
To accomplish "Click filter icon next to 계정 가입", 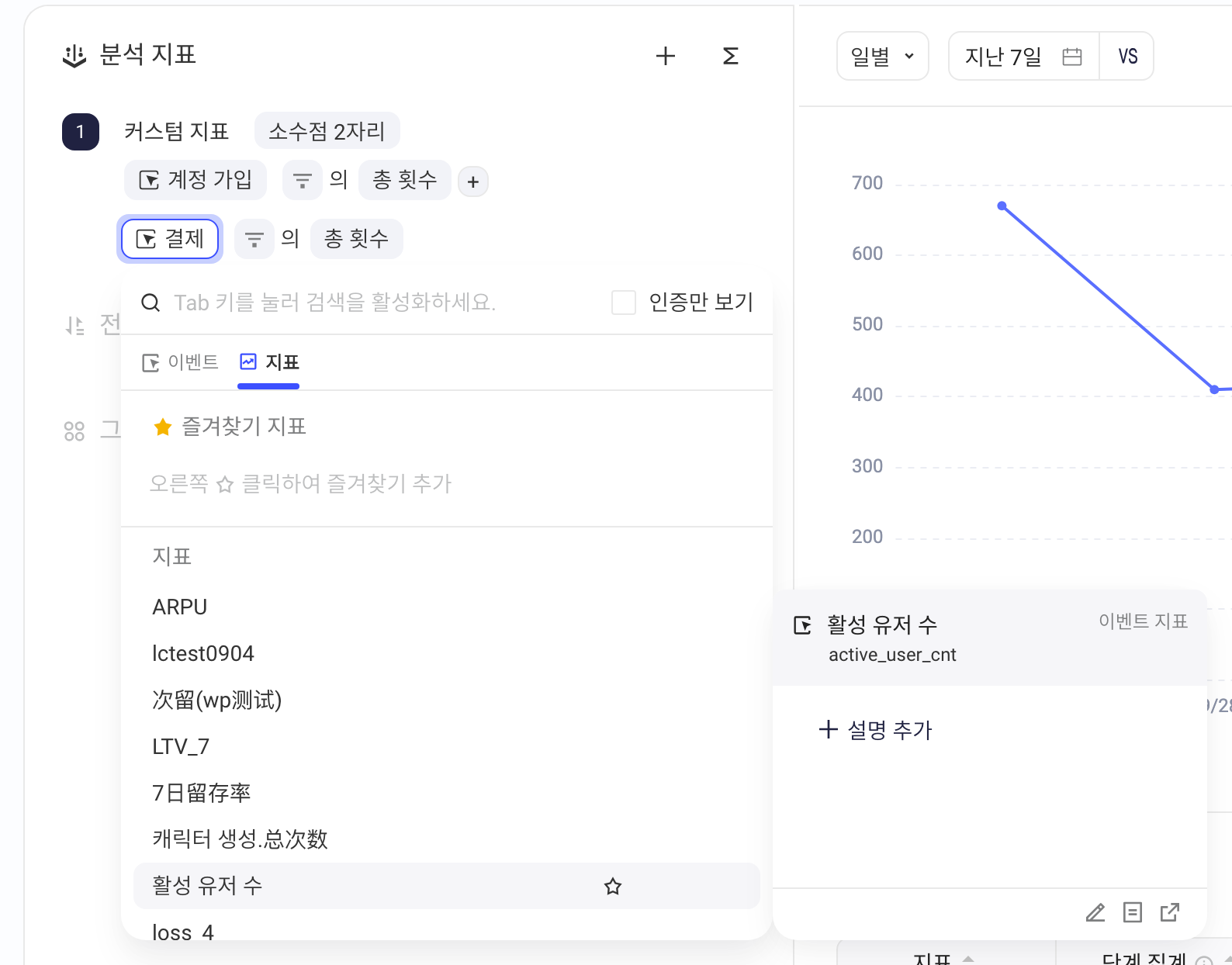I will 302,181.
